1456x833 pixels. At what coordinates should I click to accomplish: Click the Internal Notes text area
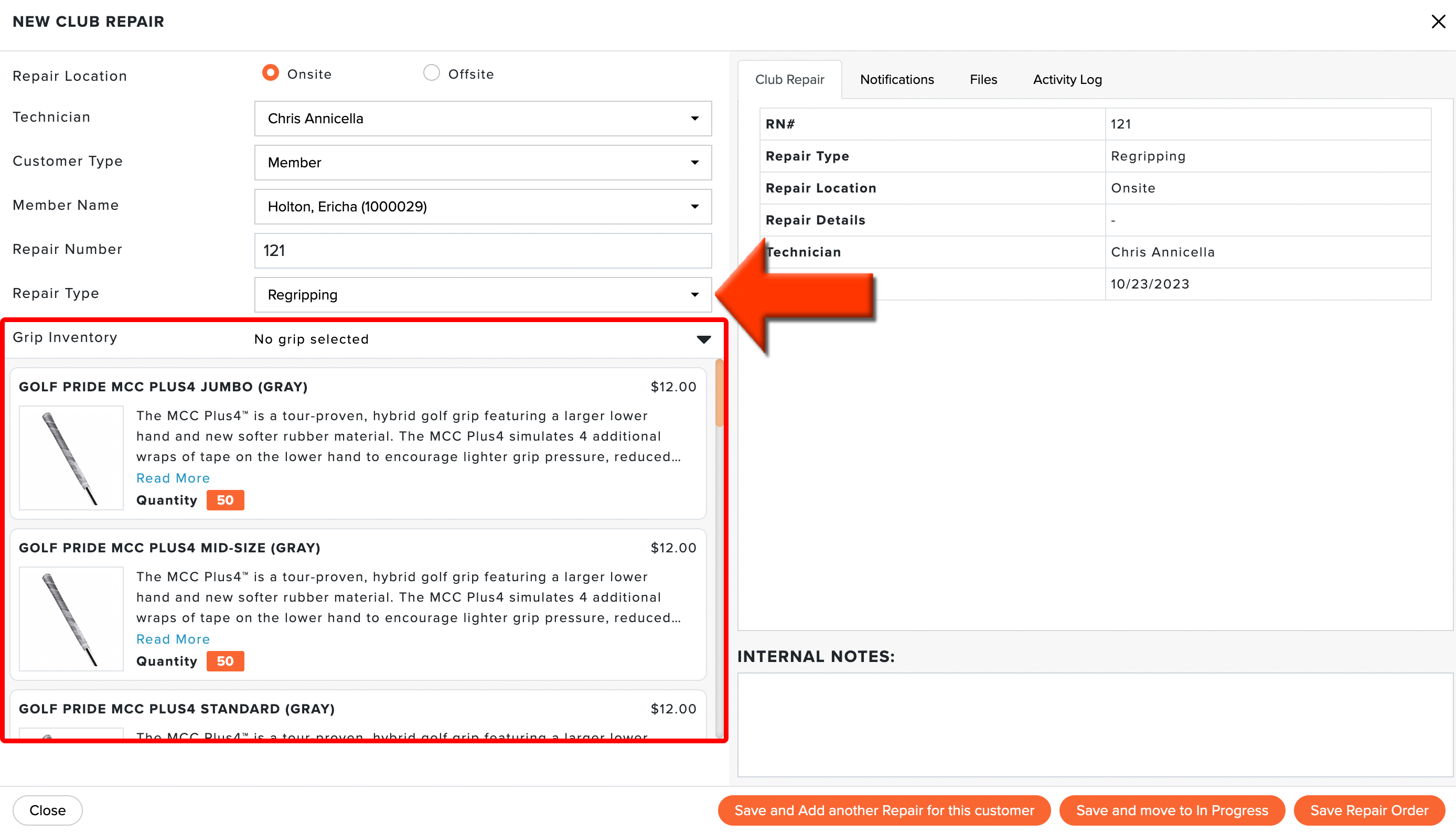click(1095, 724)
